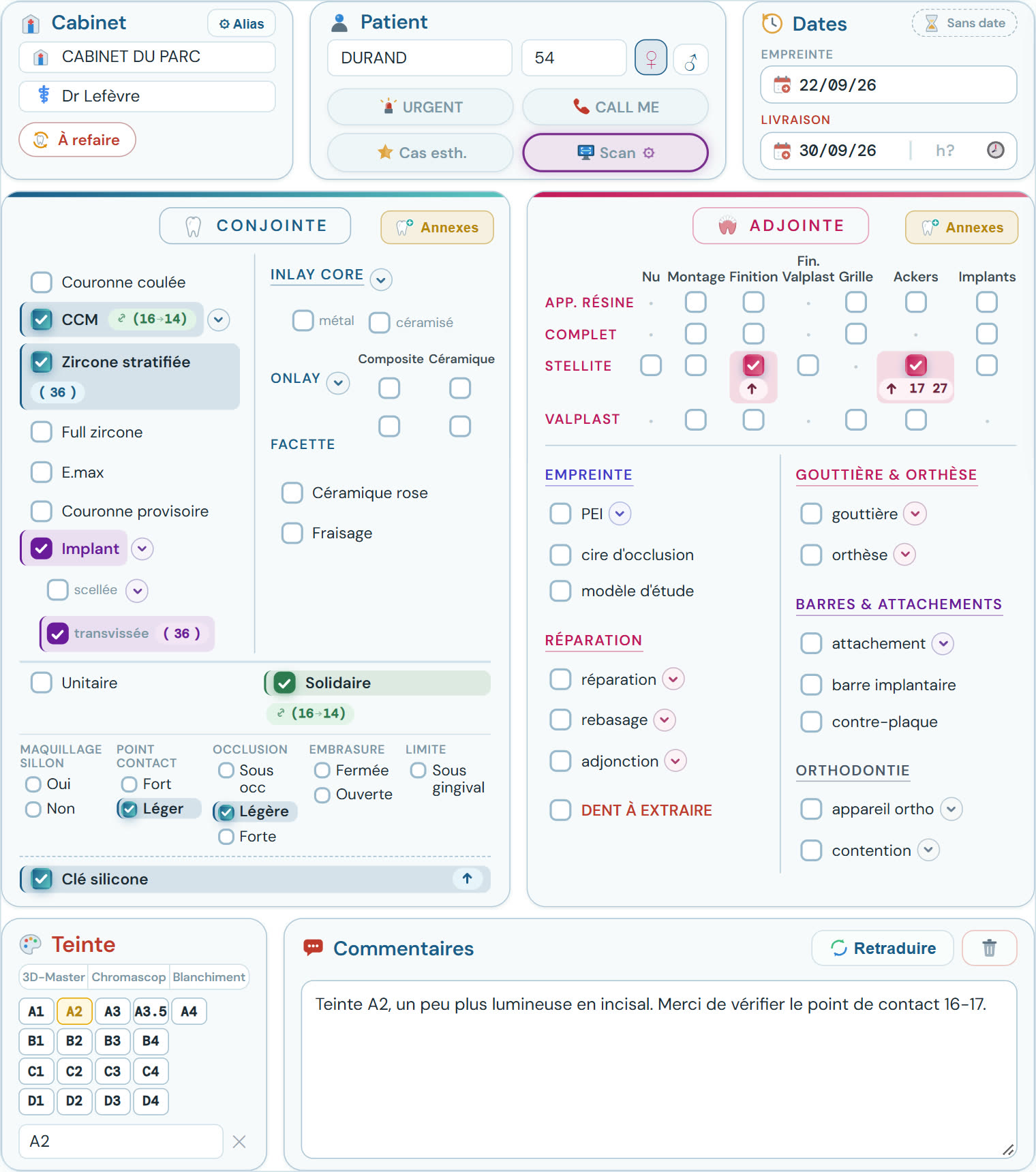Switch to the Chromascop shade tab
This screenshot has height=1172, width=1036.
[x=129, y=976]
